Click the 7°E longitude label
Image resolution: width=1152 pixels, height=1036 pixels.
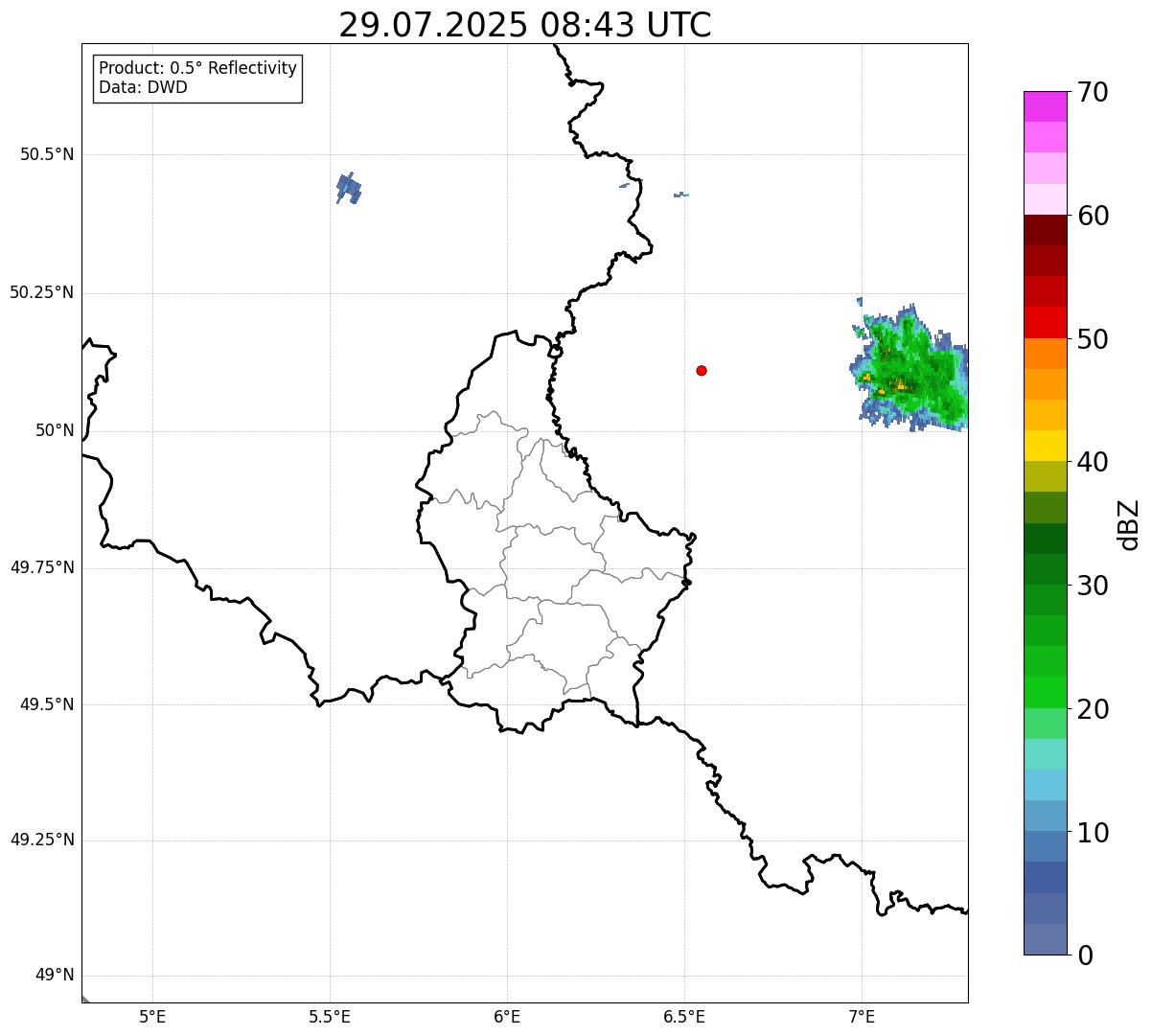tap(862, 1017)
